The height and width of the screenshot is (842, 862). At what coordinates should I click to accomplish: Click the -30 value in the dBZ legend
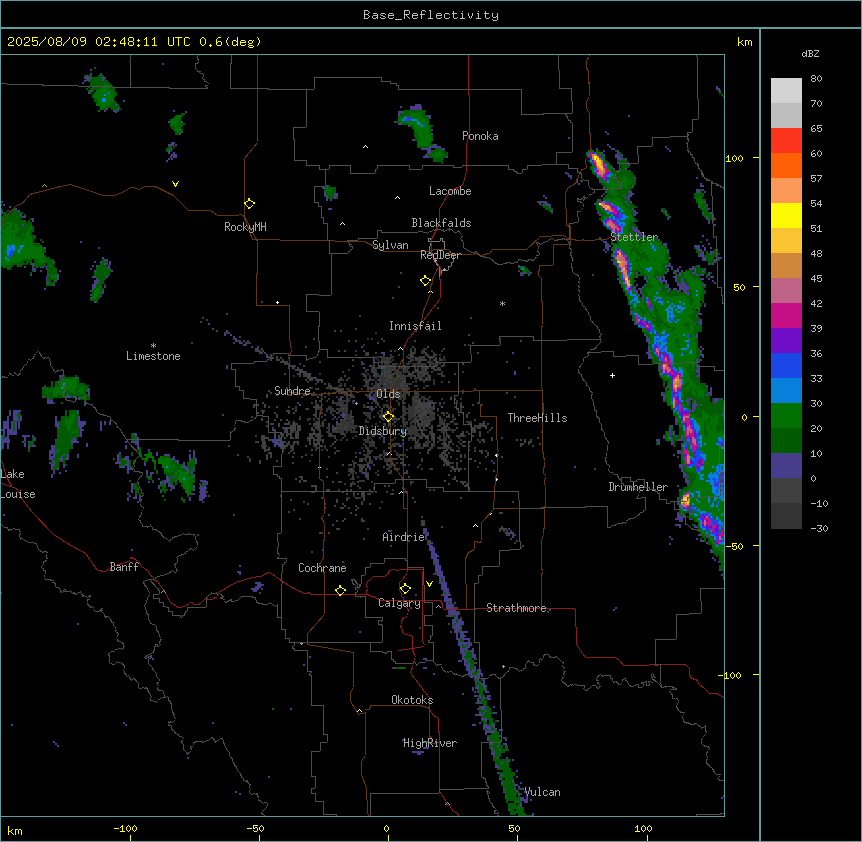coord(819,528)
